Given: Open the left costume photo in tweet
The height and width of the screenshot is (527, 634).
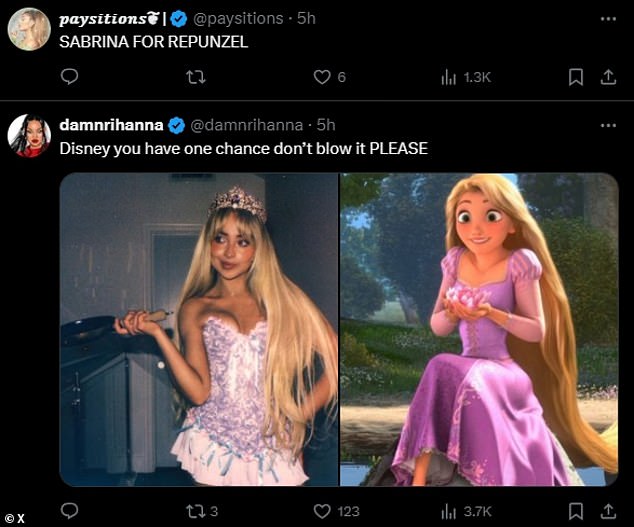Looking at the screenshot, I should (x=199, y=329).
